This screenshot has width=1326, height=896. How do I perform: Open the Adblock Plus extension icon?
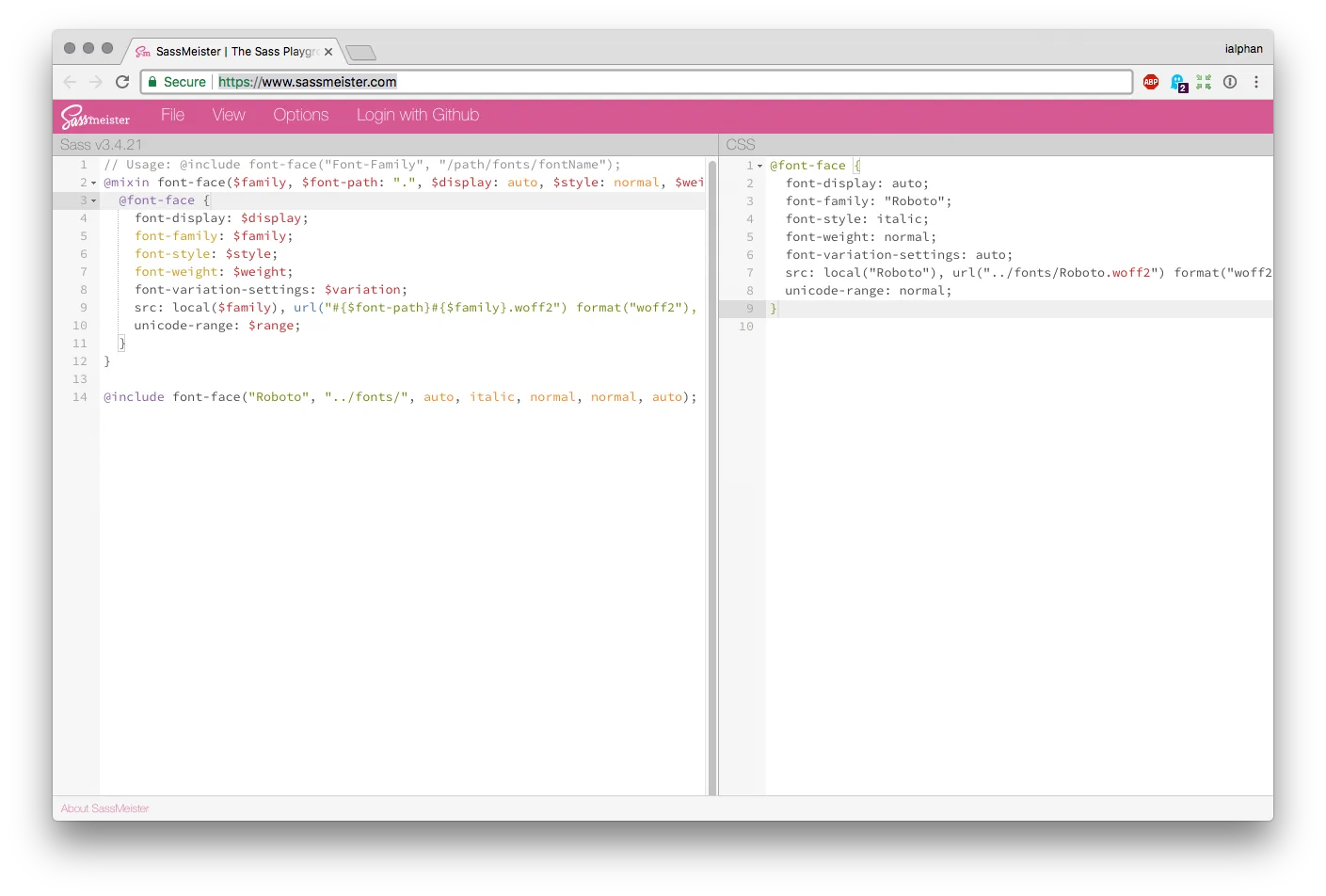pyautogui.click(x=1151, y=82)
